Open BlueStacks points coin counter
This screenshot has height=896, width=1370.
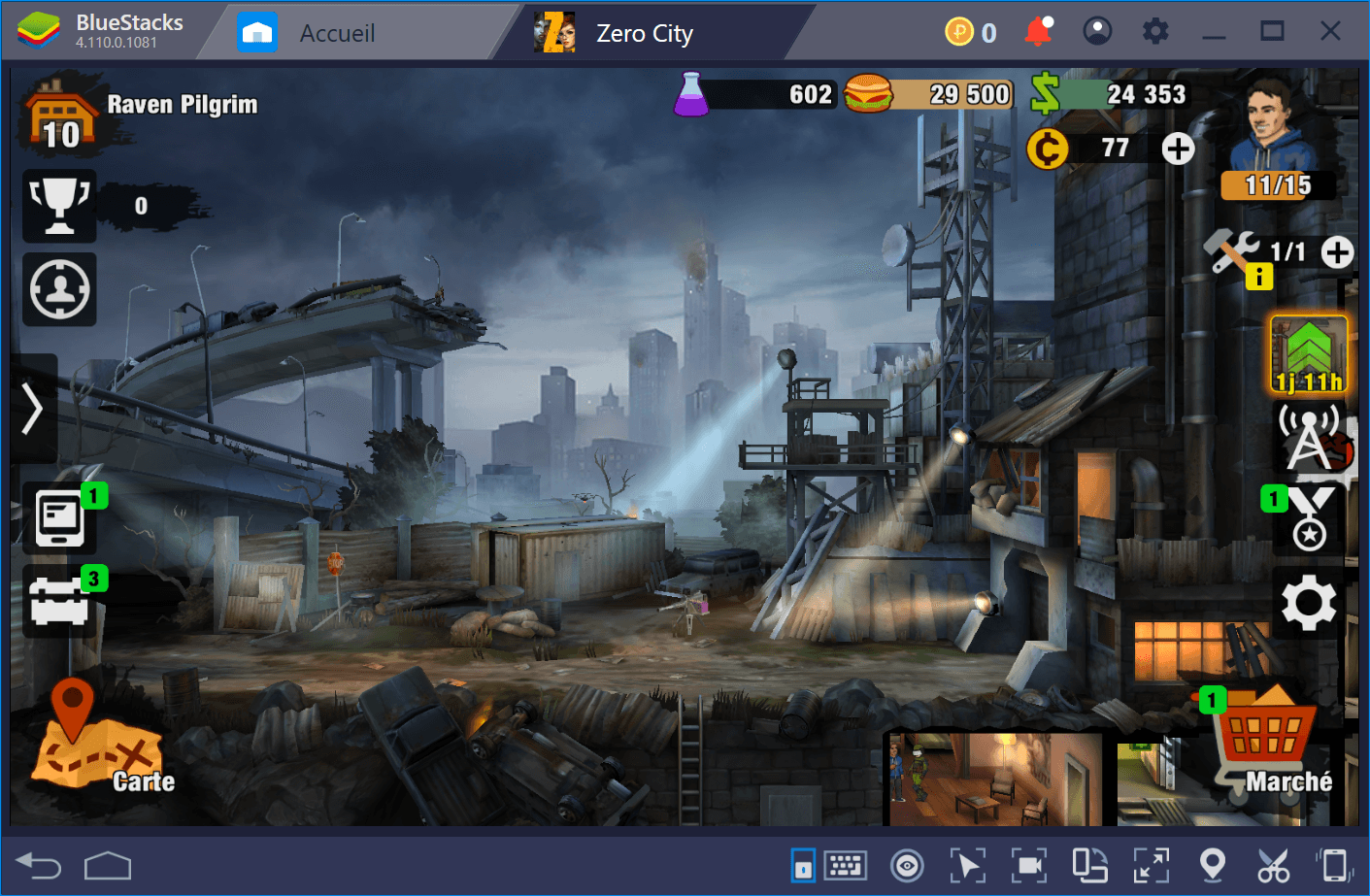click(x=971, y=32)
